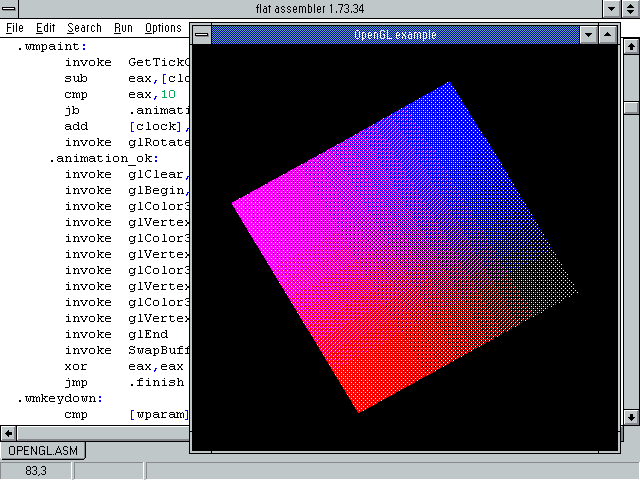Click the invoke glRotate line
The height and width of the screenshot is (480, 640).
coord(127,142)
